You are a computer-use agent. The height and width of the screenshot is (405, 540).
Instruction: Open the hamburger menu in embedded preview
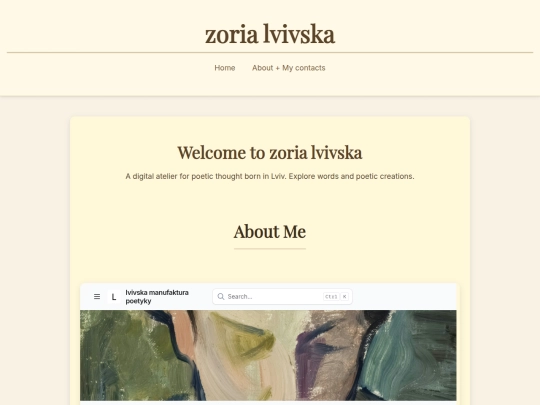coord(97,297)
